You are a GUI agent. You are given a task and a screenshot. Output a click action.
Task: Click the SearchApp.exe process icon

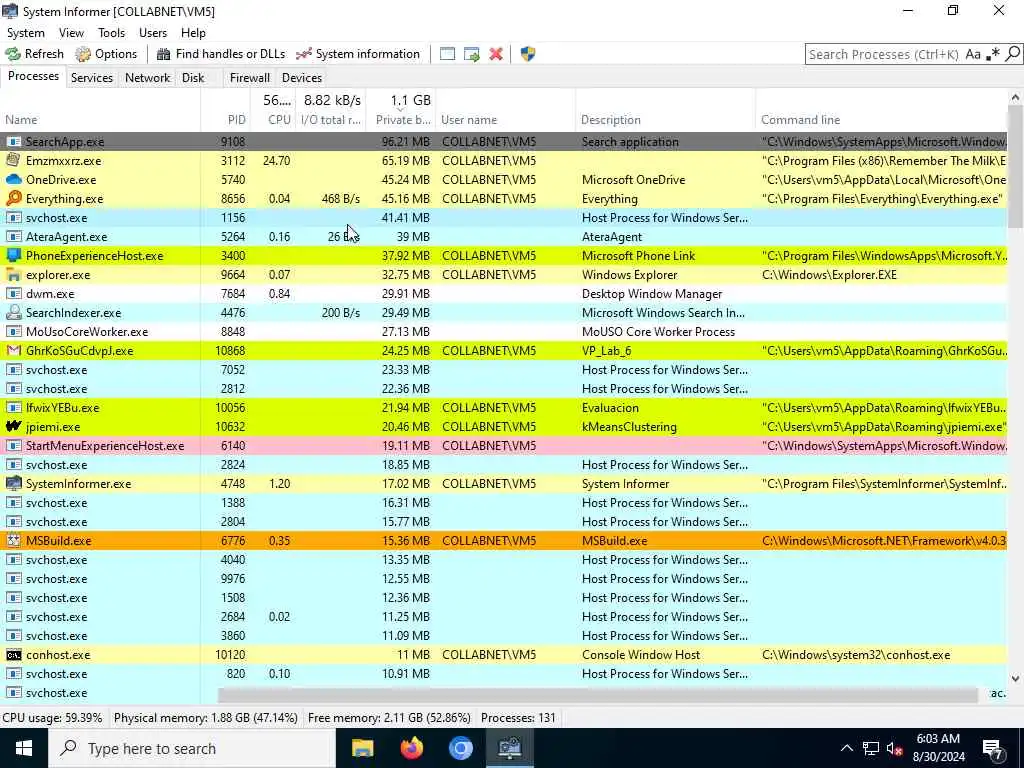tap(13, 142)
